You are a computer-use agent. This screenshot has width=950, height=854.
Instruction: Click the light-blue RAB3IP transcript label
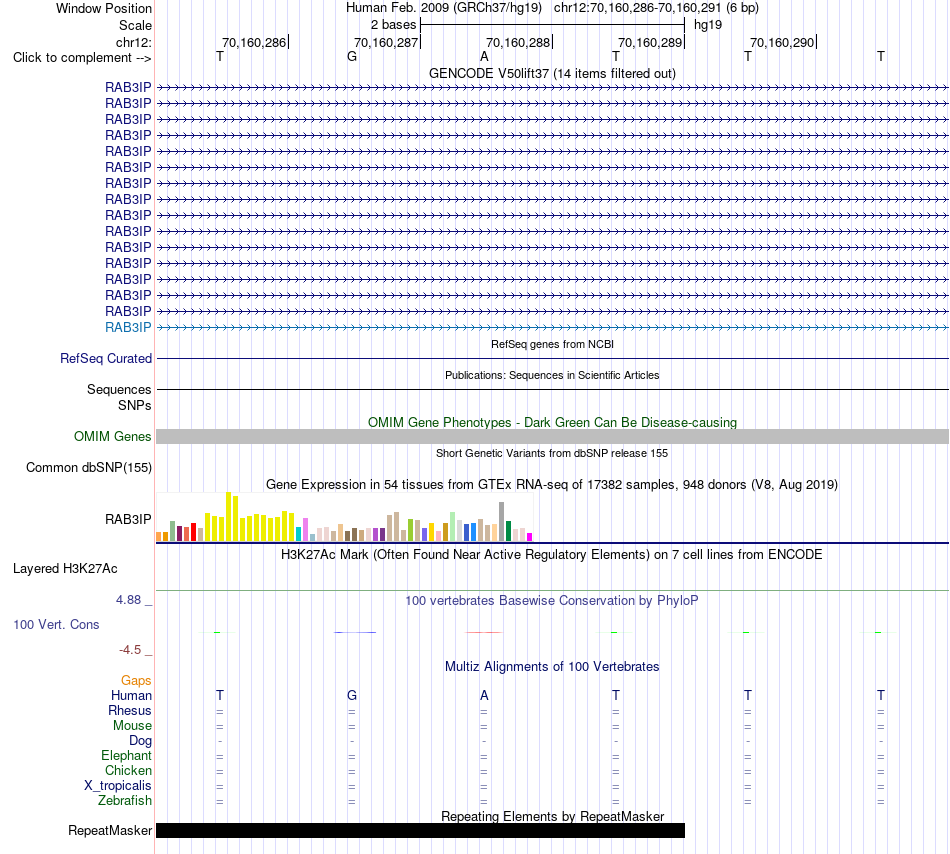(128, 327)
